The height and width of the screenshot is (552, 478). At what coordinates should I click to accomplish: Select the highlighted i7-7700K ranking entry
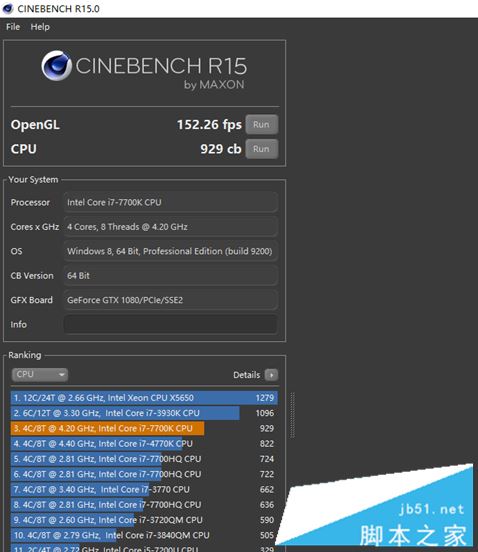[144, 428]
